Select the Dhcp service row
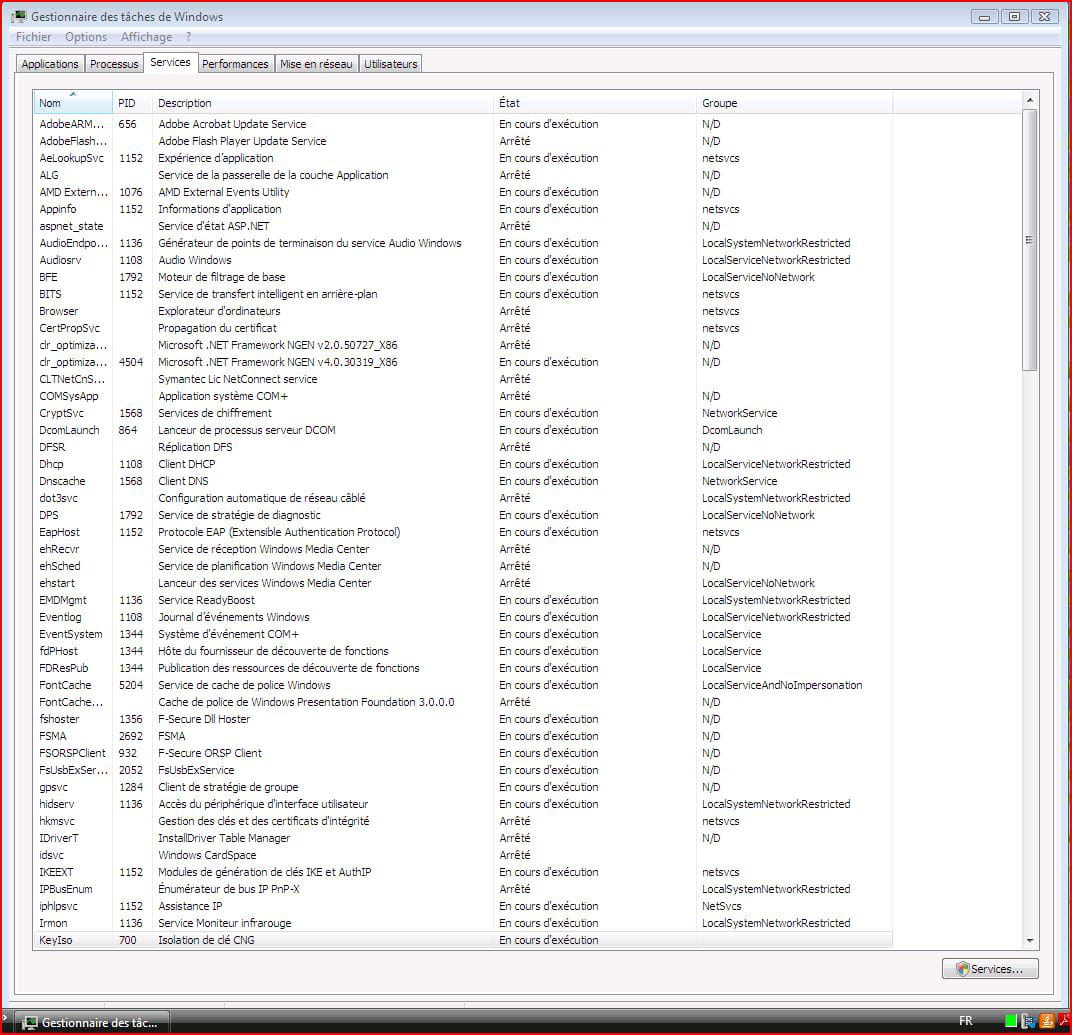The height and width of the screenshot is (1035, 1072). (462, 464)
